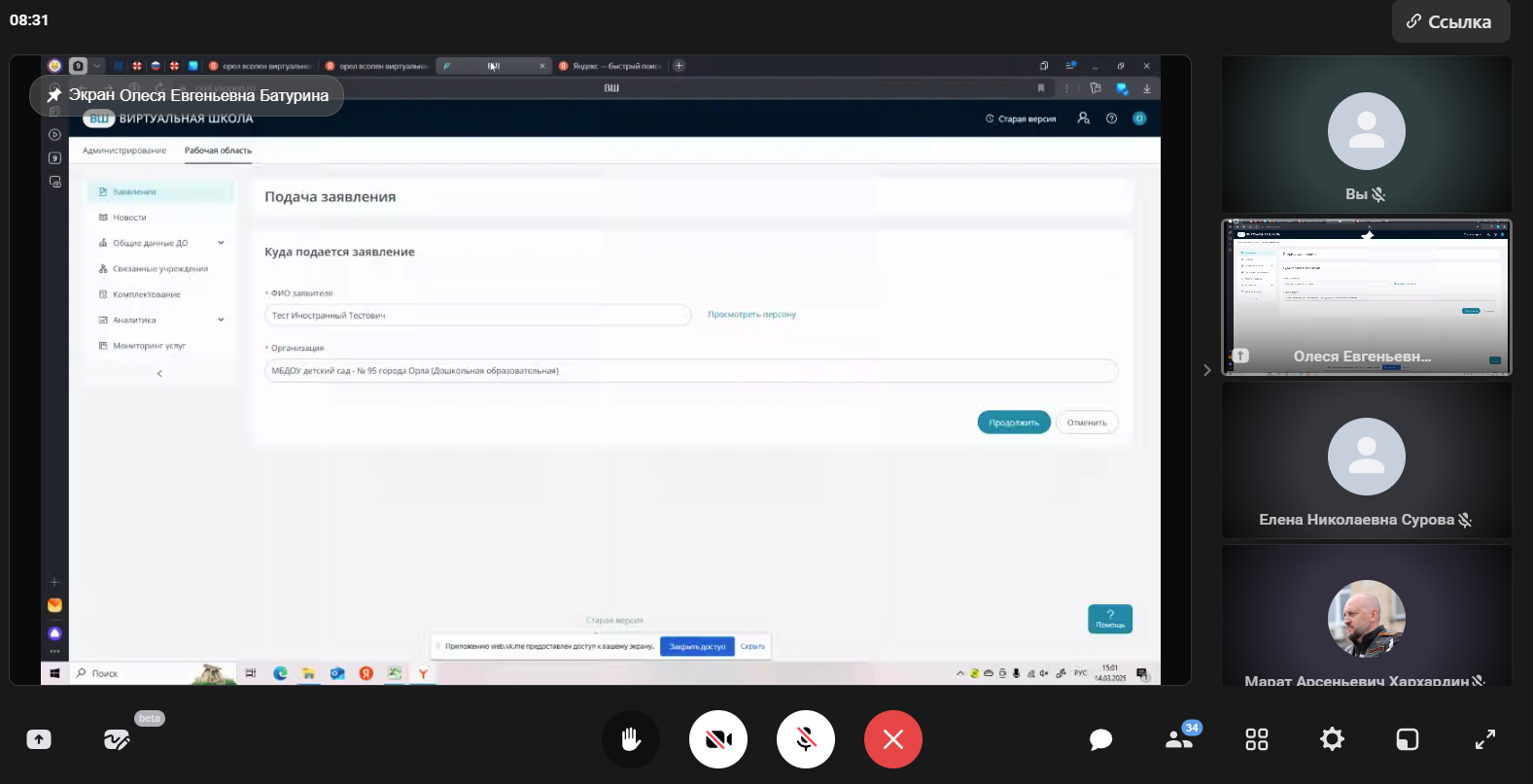
Task: Copy the meeting link via Ссылка
Action: click(1450, 21)
